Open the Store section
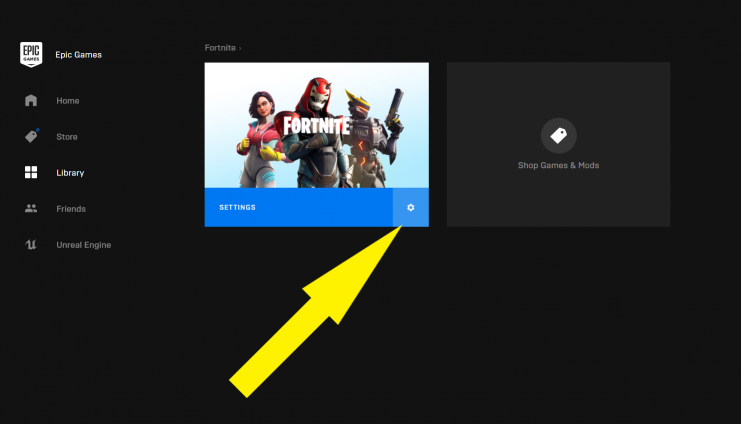741x424 pixels. click(x=67, y=137)
